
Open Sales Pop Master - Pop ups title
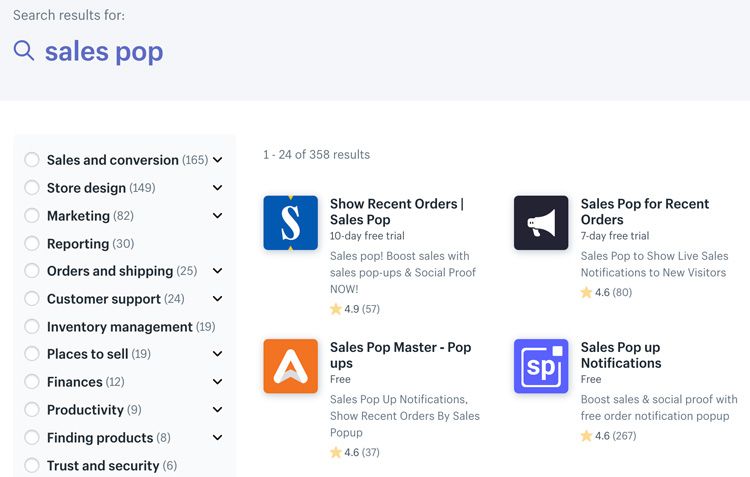click(x=401, y=355)
